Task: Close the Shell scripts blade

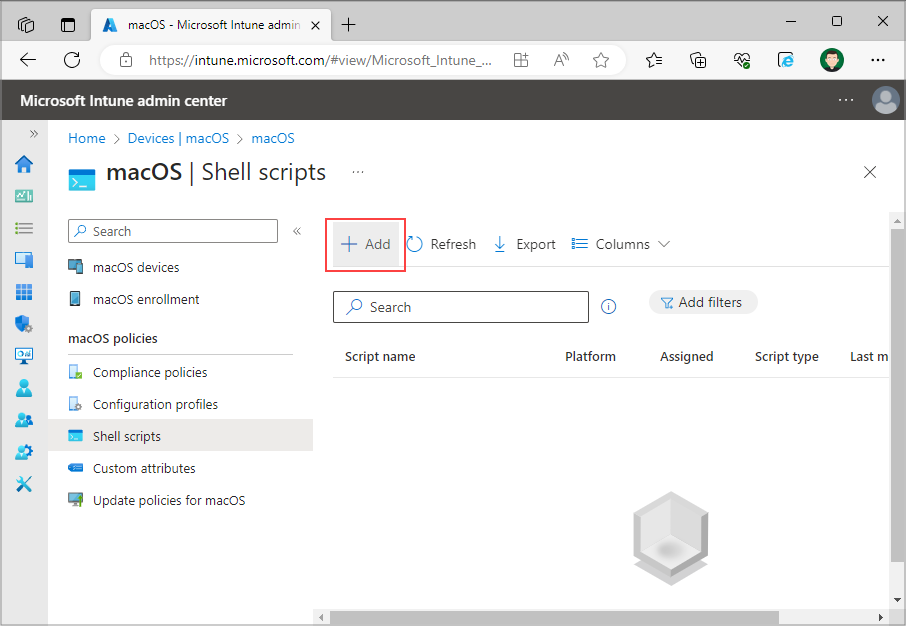Action: tap(870, 172)
